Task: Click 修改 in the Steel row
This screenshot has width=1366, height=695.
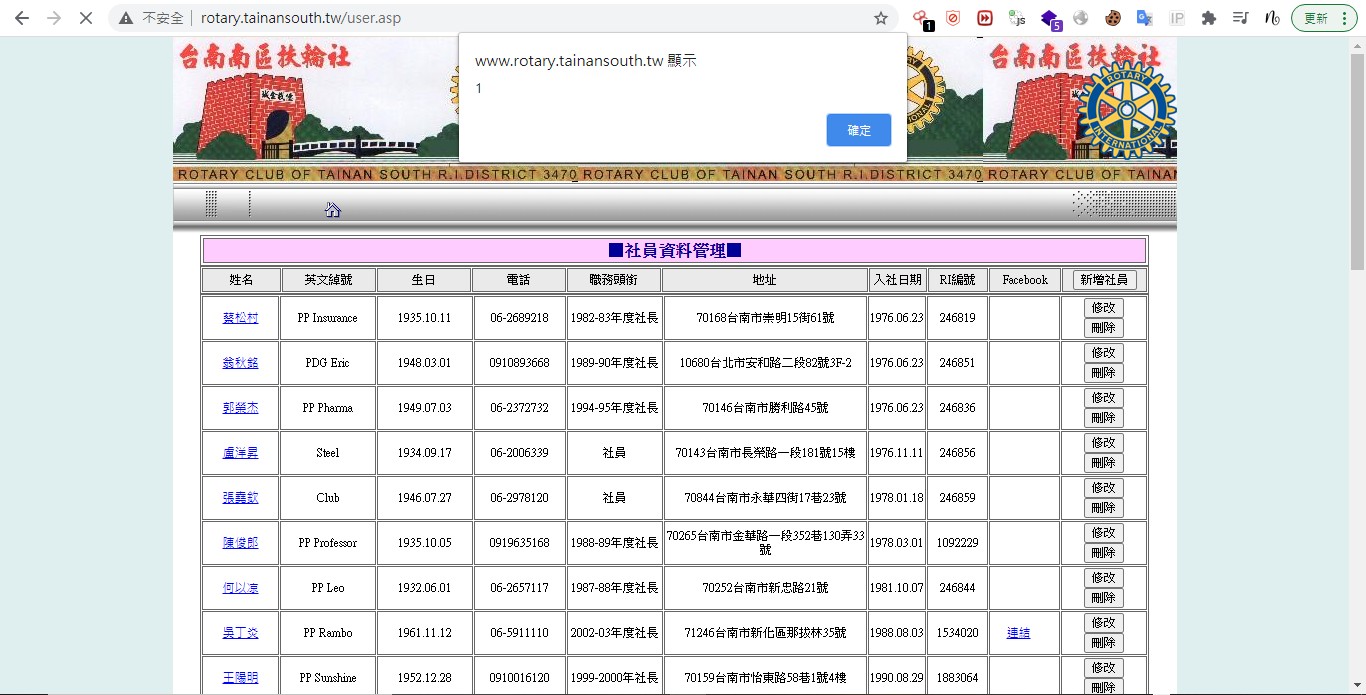Action: 1104,443
